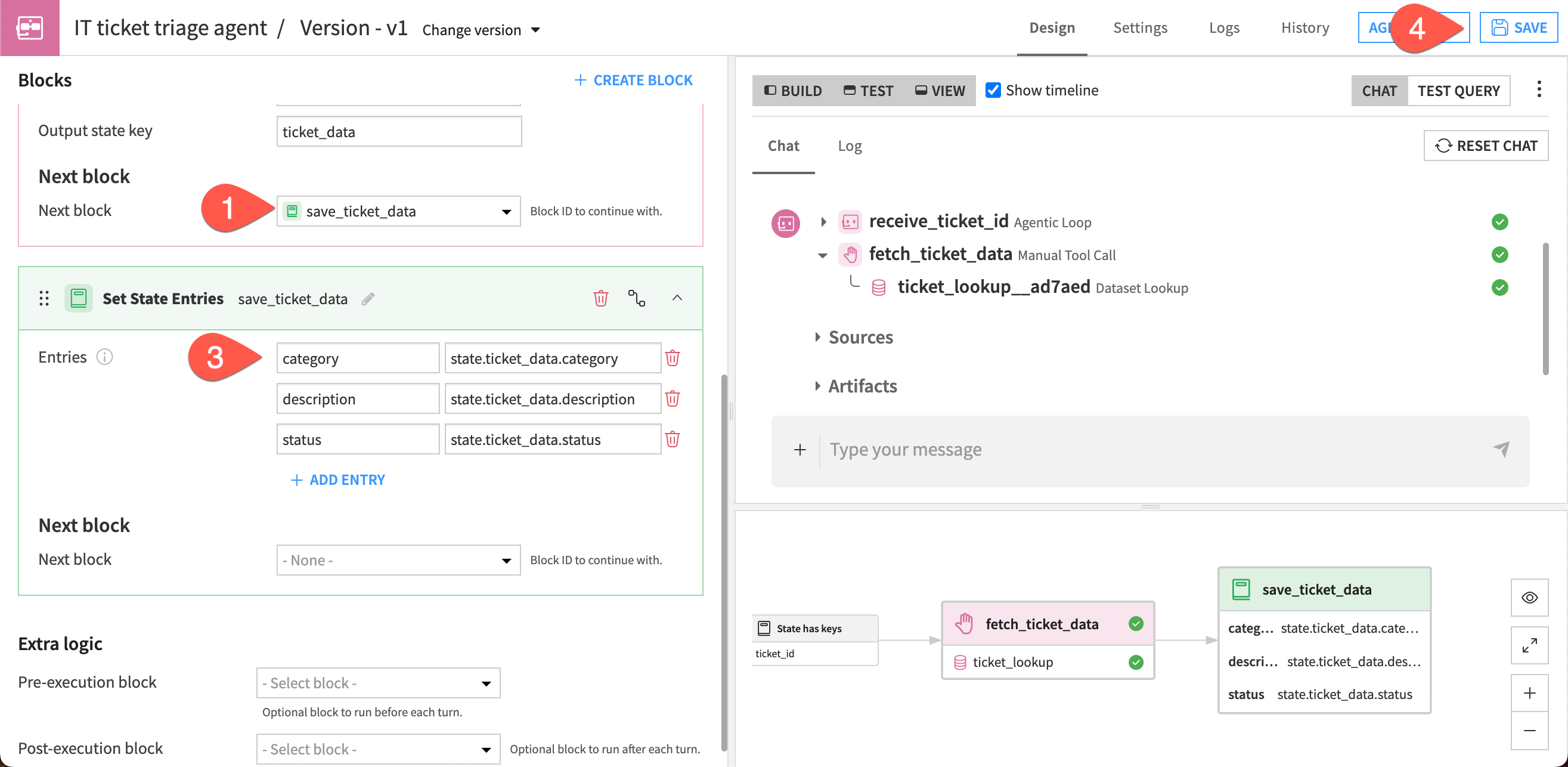Click the drag handle of Set State Entries block
Screen dimensions: 1568x767
tap(44, 298)
